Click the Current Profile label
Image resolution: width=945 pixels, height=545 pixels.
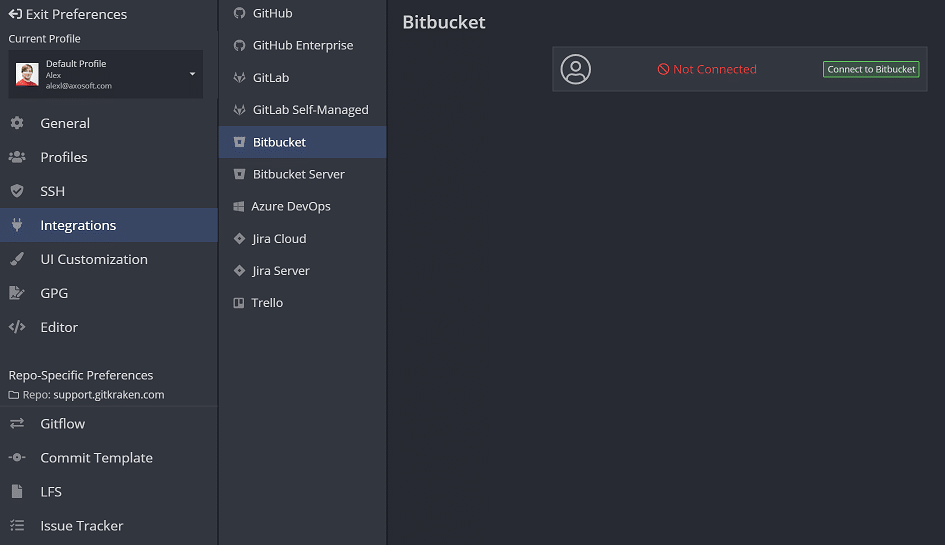click(x=45, y=39)
